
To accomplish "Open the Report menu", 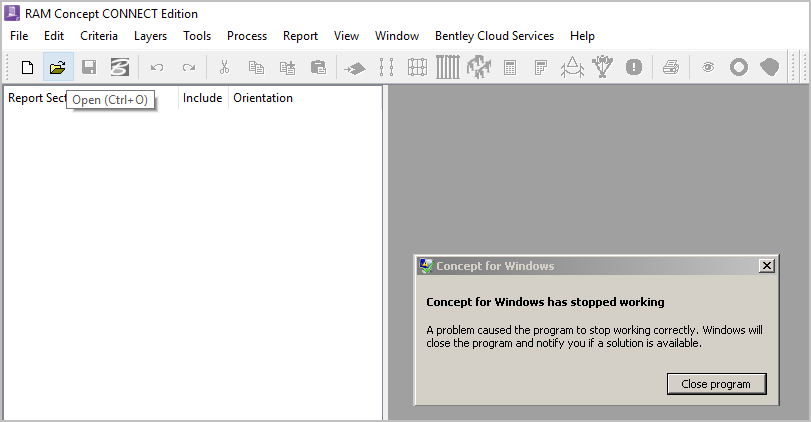I will [301, 36].
